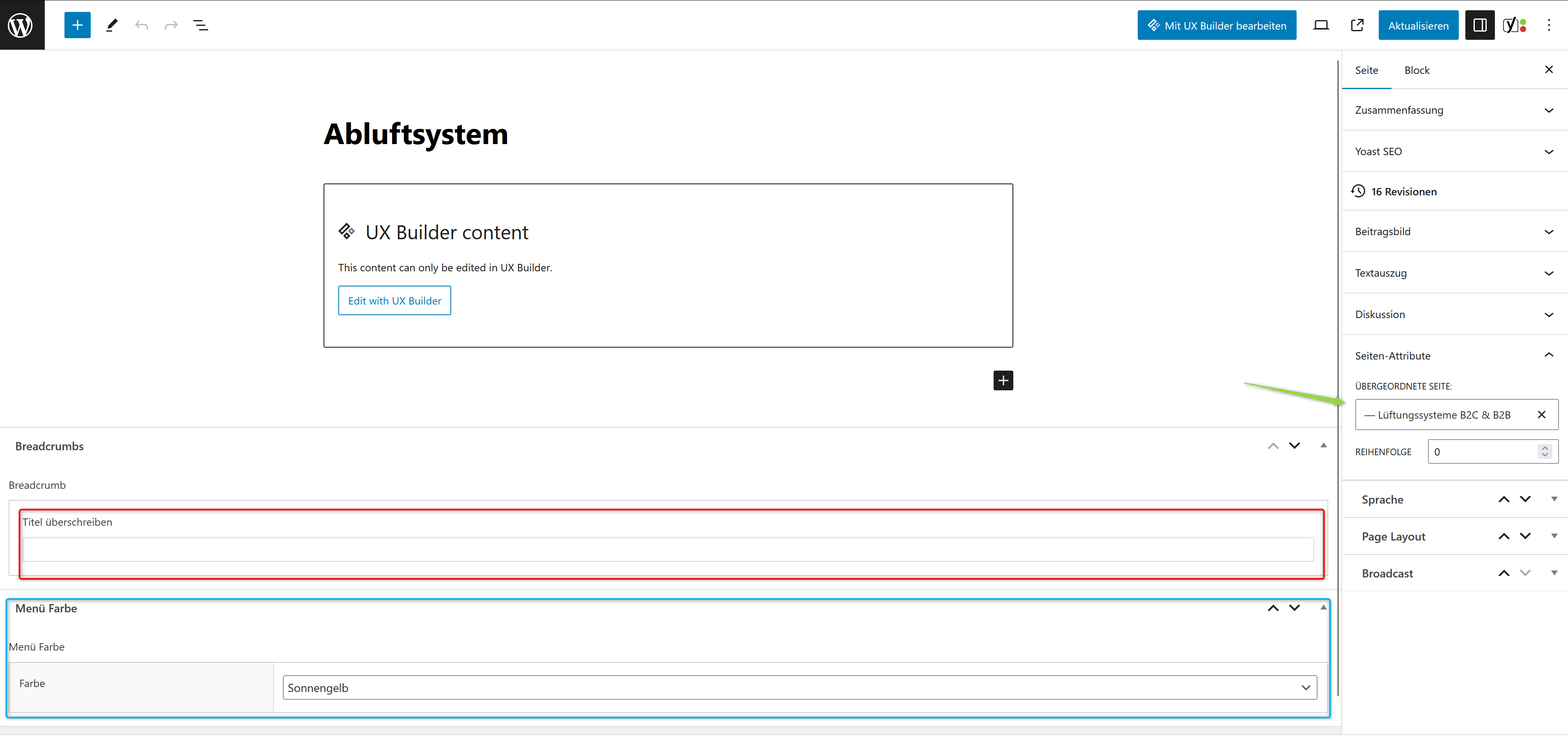The image size is (1568, 740).
Task: Move Breadcrumbs panel up
Action: click(1273, 446)
